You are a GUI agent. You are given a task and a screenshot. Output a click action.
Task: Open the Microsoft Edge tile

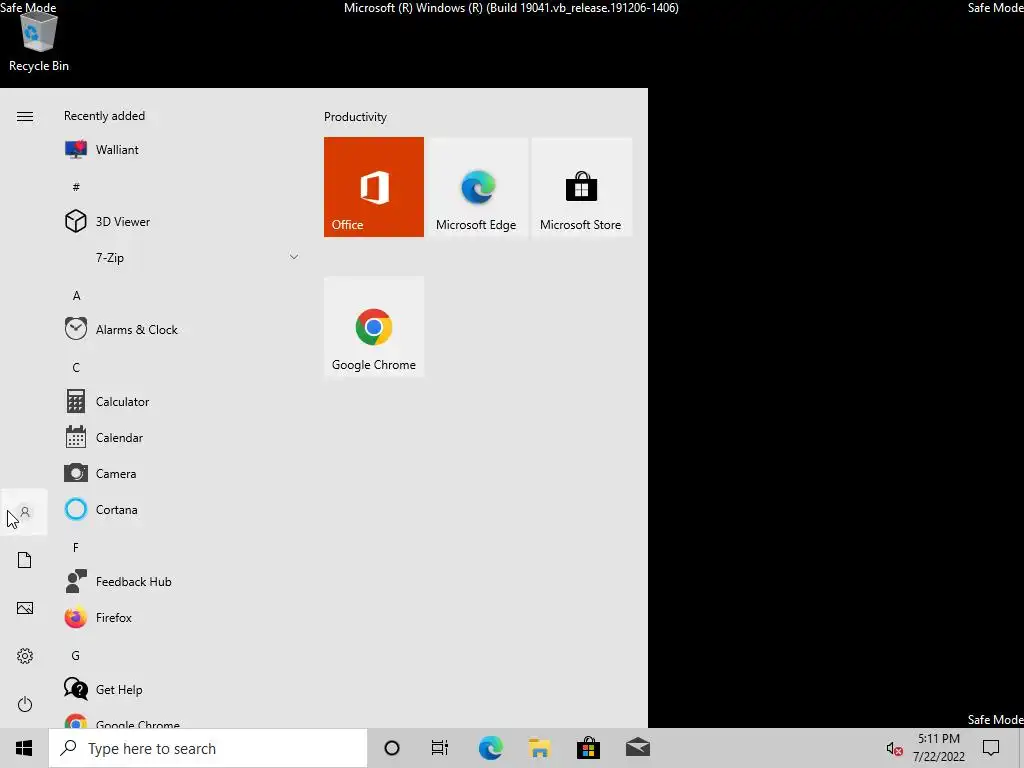click(x=477, y=187)
